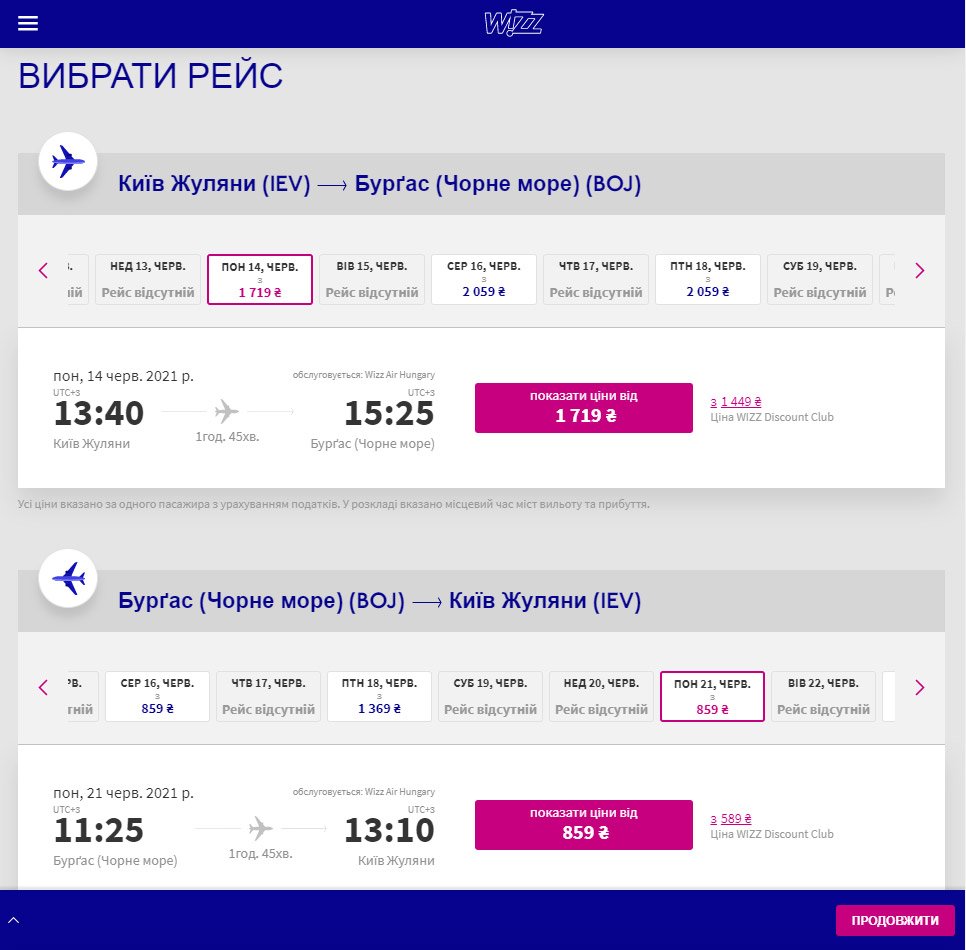This screenshot has width=966, height=950.
Task: Click the return date carousel right arrow
Action: point(919,688)
